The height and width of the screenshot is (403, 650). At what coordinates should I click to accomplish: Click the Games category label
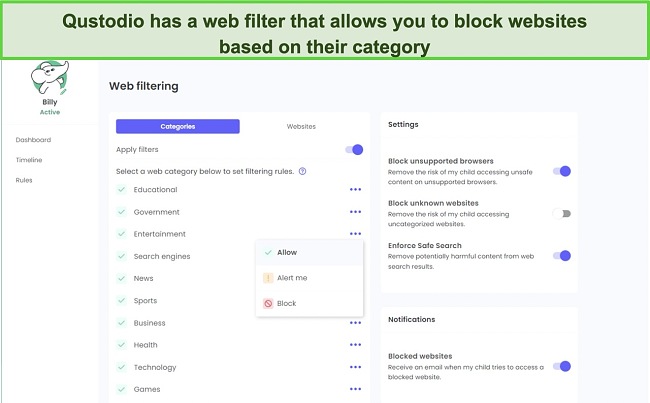(x=147, y=389)
